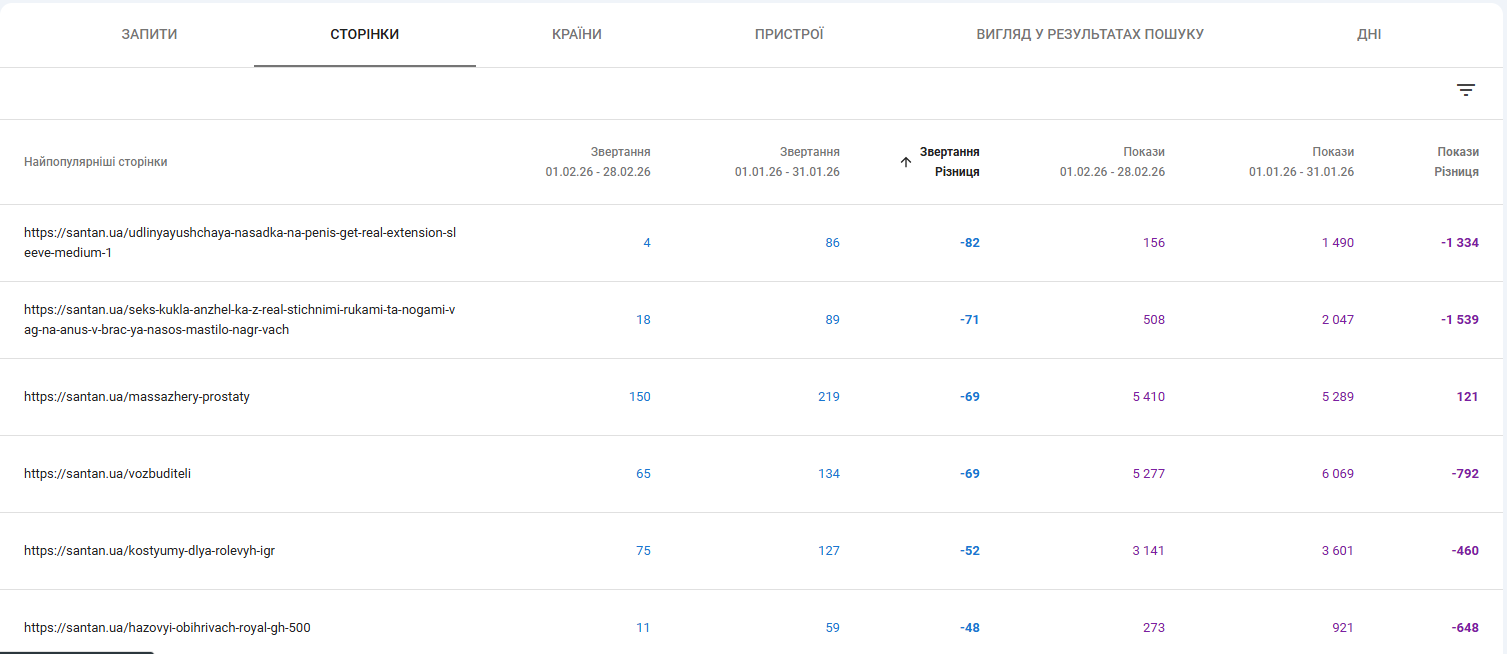Open the kostyumy-dlya-rolevyh-igr page row
The image size is (1507, 654).
(149, 551)
